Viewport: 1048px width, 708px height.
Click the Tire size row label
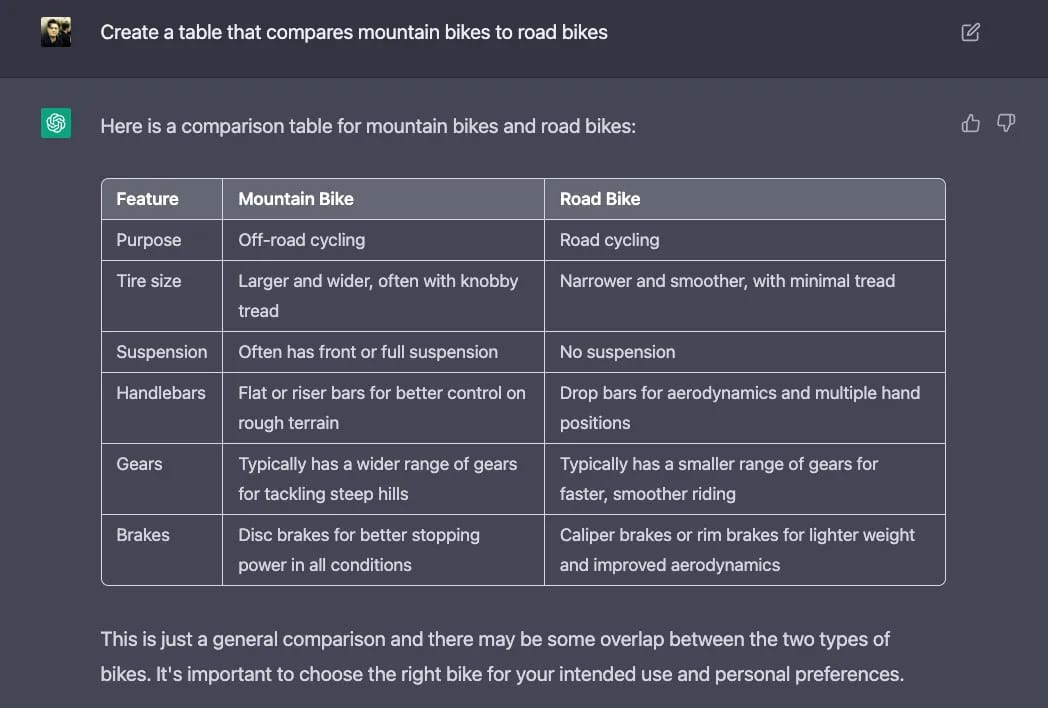click(149, 281)
